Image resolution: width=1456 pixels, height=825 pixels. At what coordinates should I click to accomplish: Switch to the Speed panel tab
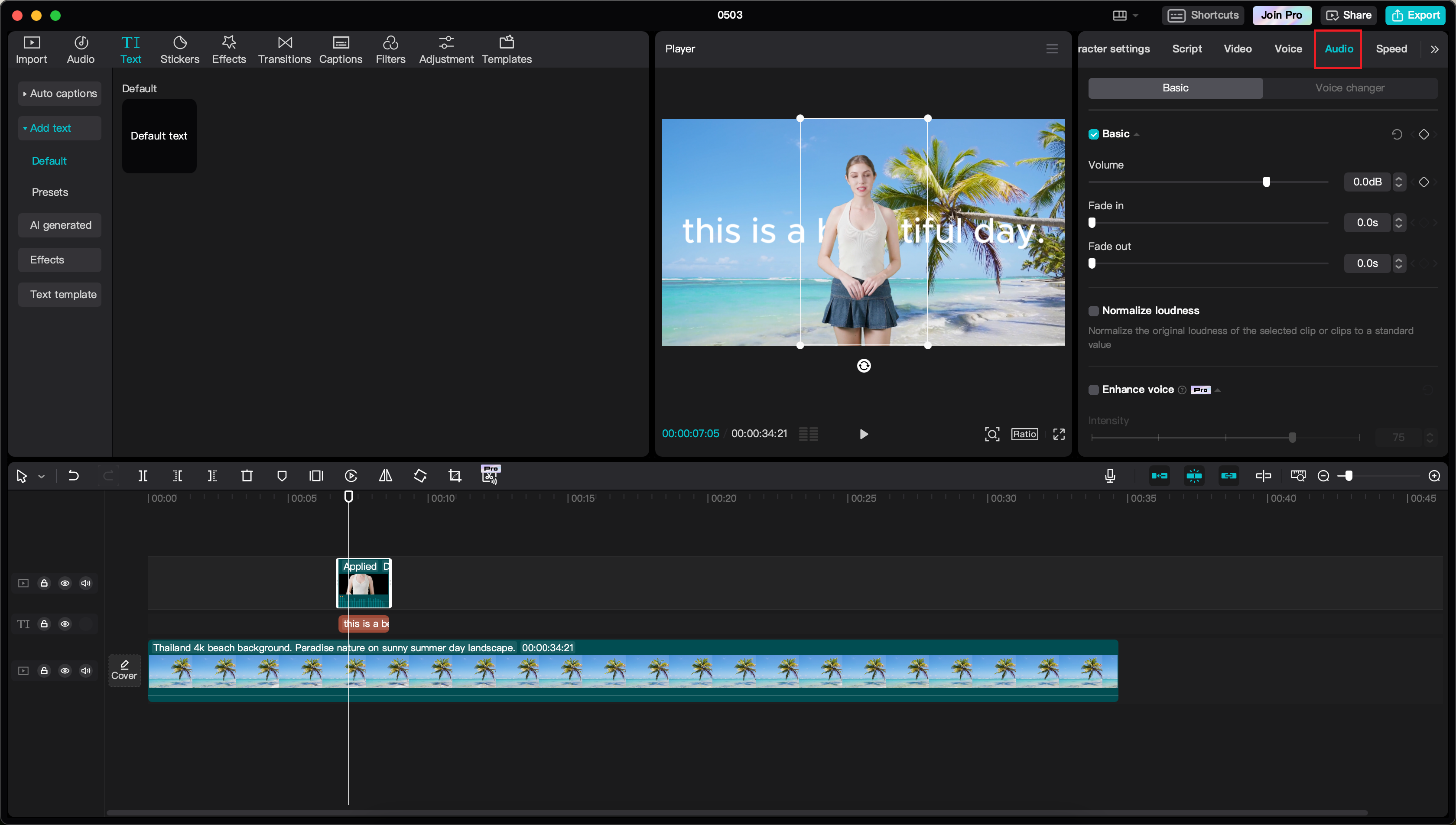pyautogui.click(x=1391, y=48)
